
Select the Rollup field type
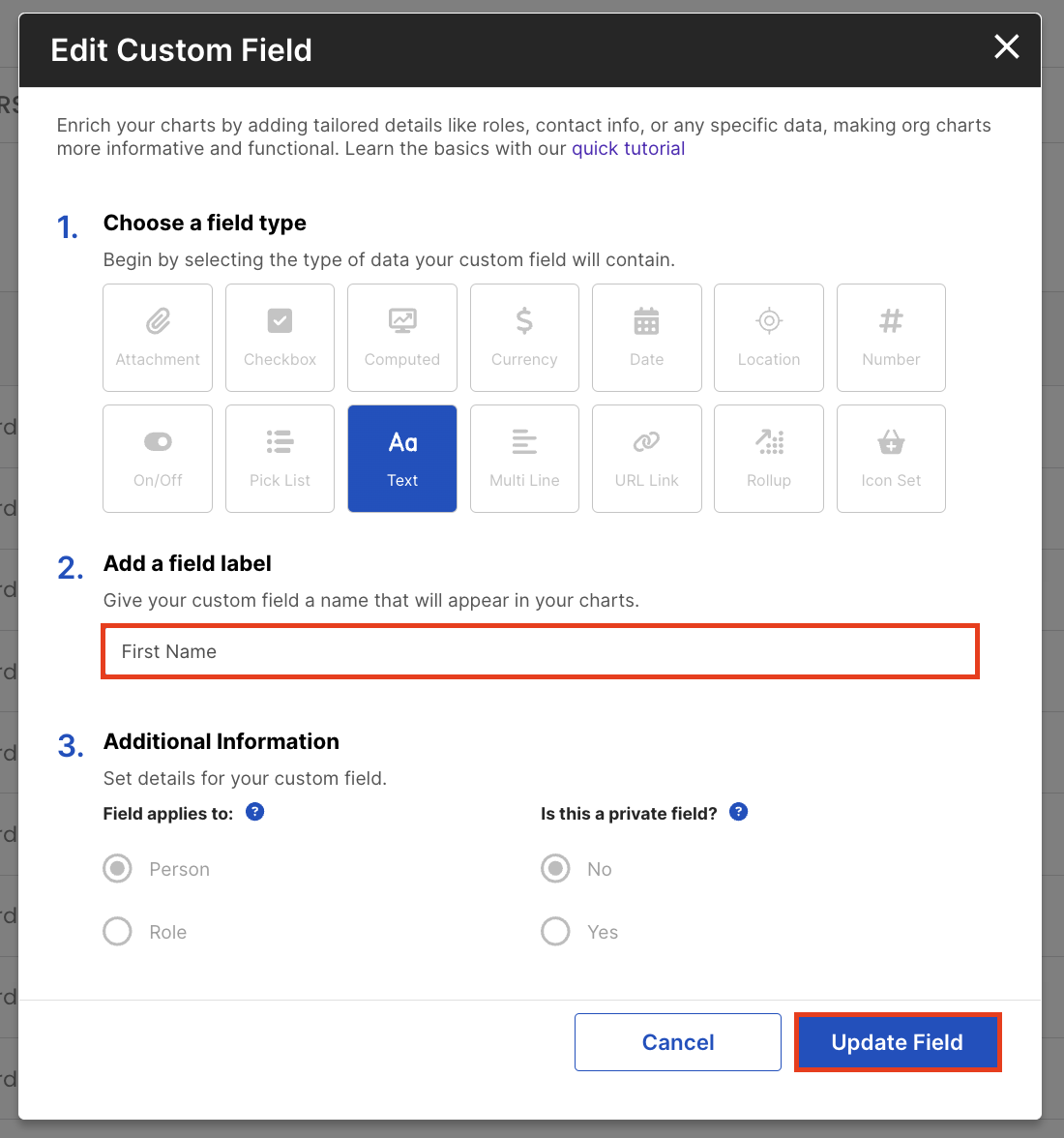[769, 458]
